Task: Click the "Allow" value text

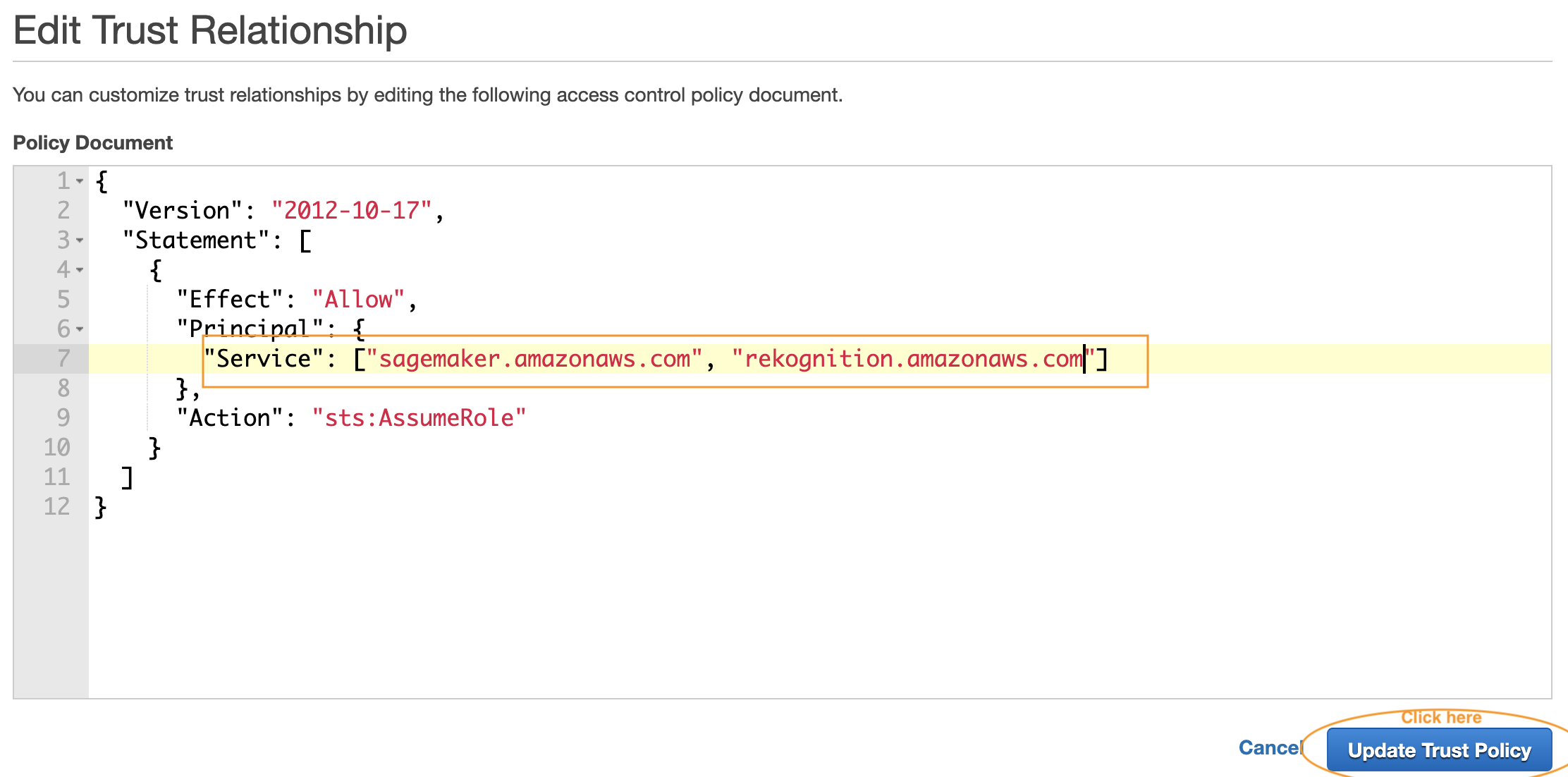Action: tap(358, 300)
